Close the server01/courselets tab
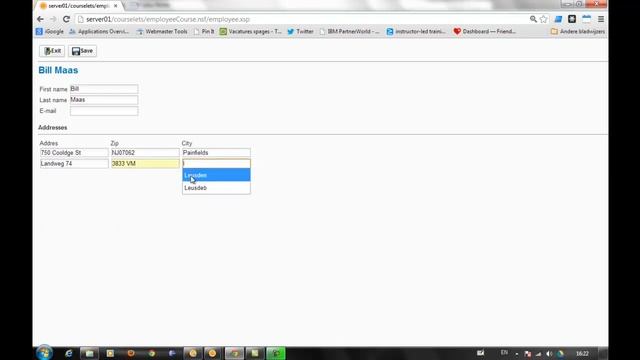The height and width of the screenshot is (360, 640). click(116, 6)
